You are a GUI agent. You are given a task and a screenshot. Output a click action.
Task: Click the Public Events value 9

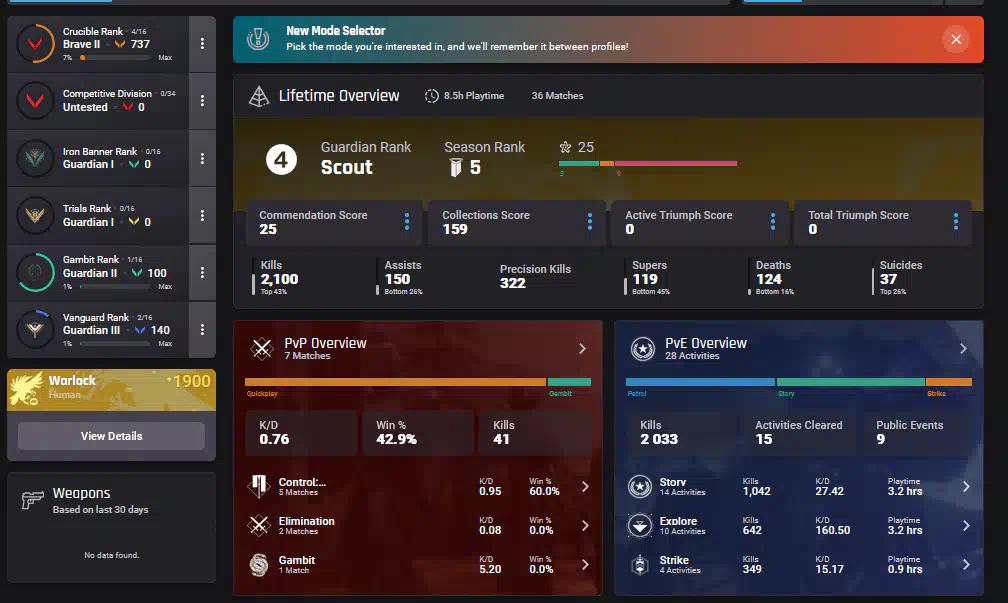click(x=881, y=439)
